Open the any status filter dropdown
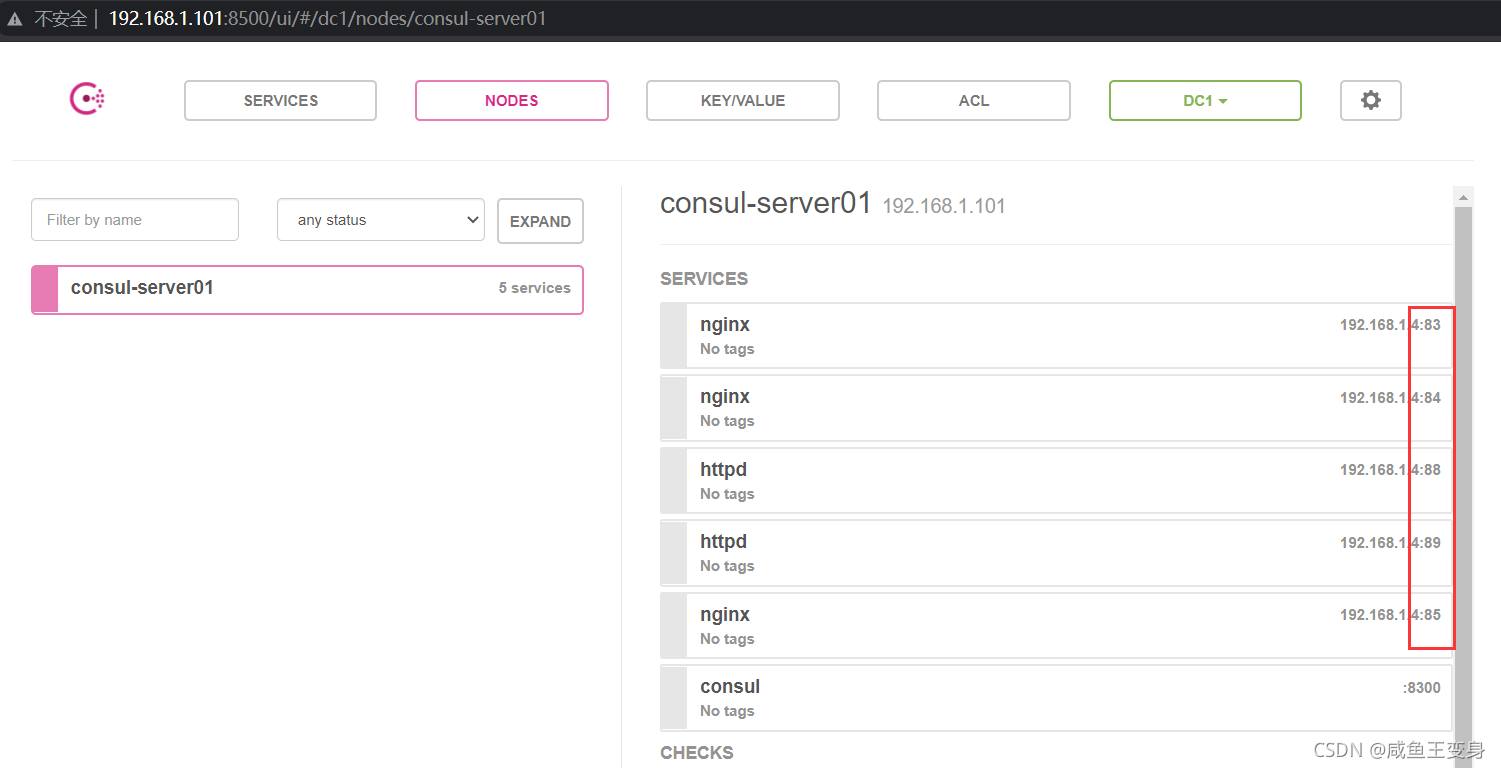Image resolution: width=1501 pixels, height=768 pixels. 381,220
